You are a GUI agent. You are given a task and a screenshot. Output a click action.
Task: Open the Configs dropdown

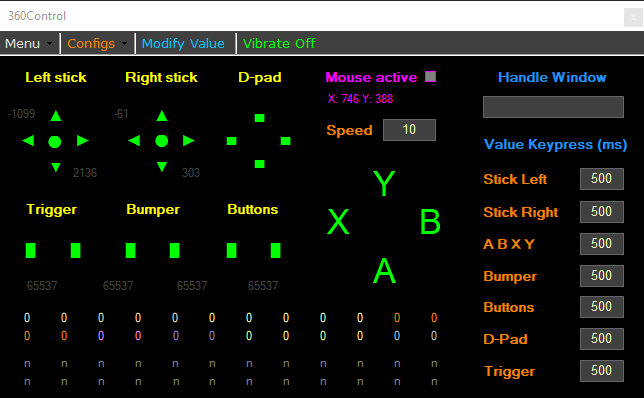(97, 44)
